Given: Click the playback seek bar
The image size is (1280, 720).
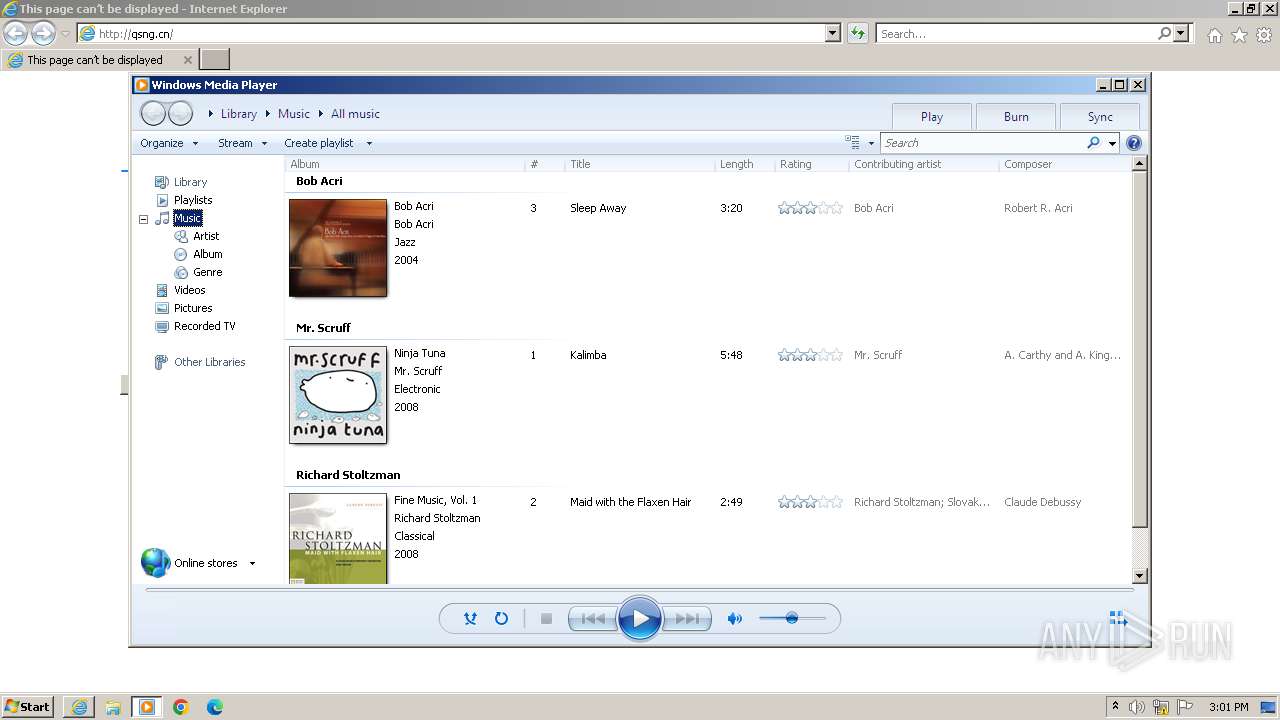Looking at the screenshot, I should pyautogui.click(x=640, y=590).
